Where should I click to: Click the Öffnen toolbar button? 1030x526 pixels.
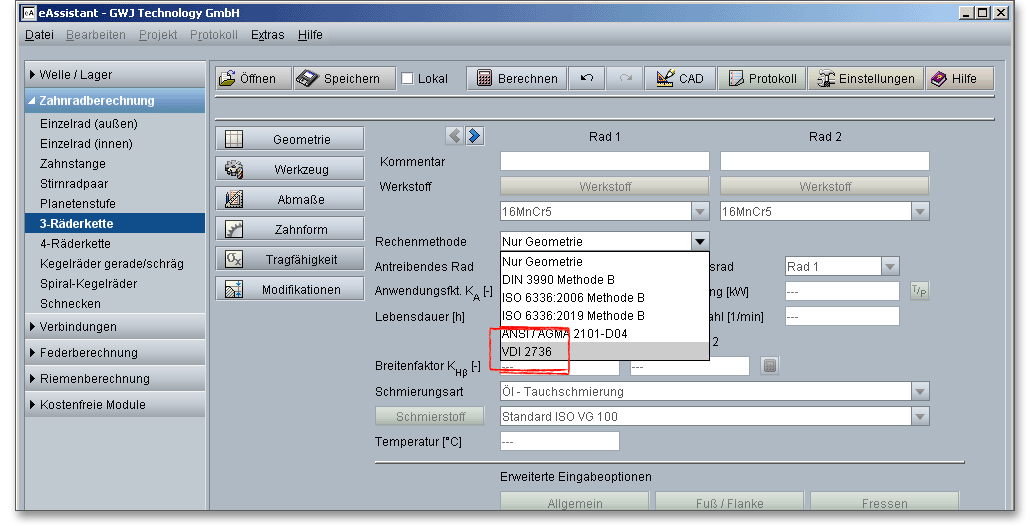tap(253, 79)
